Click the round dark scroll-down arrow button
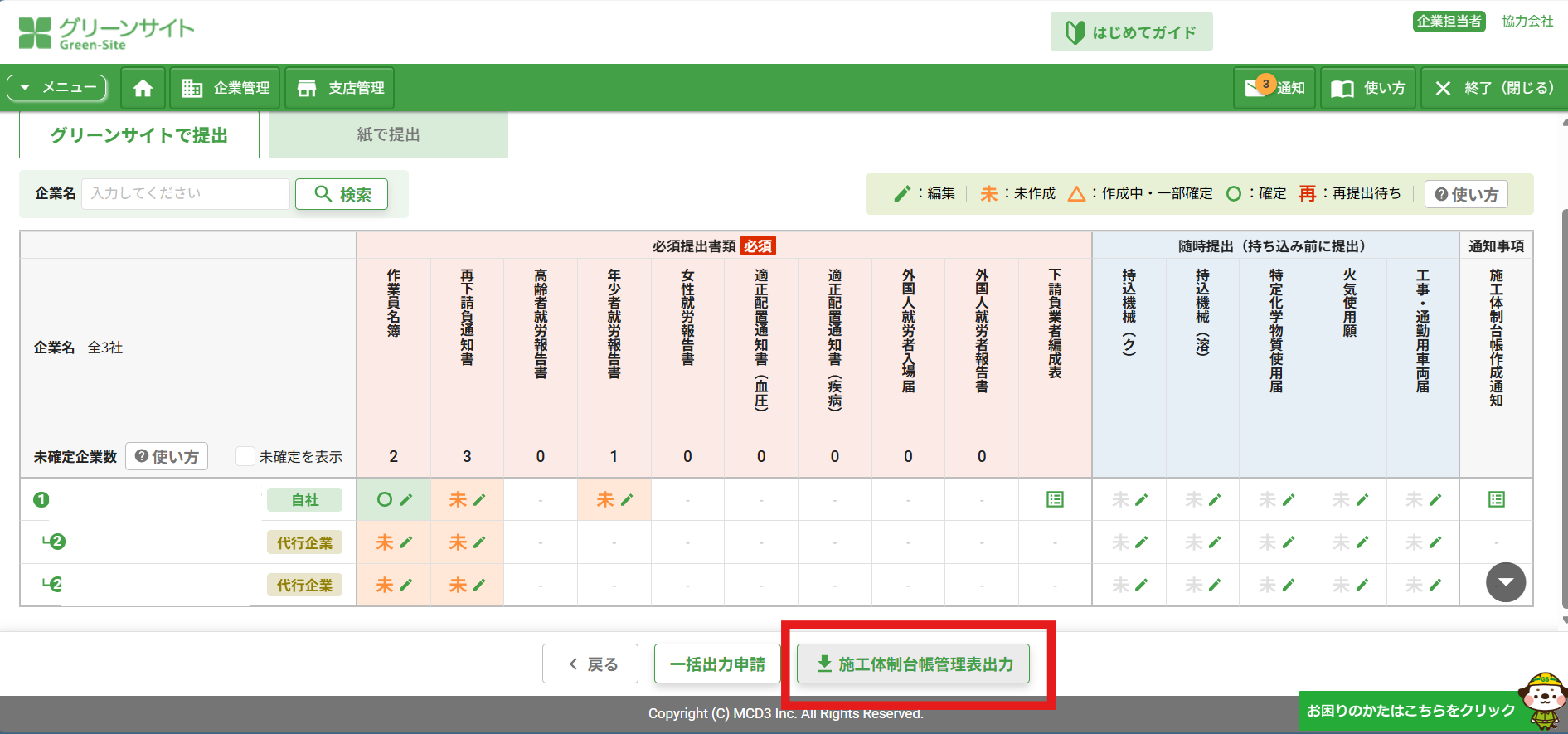 point(1505,582)
